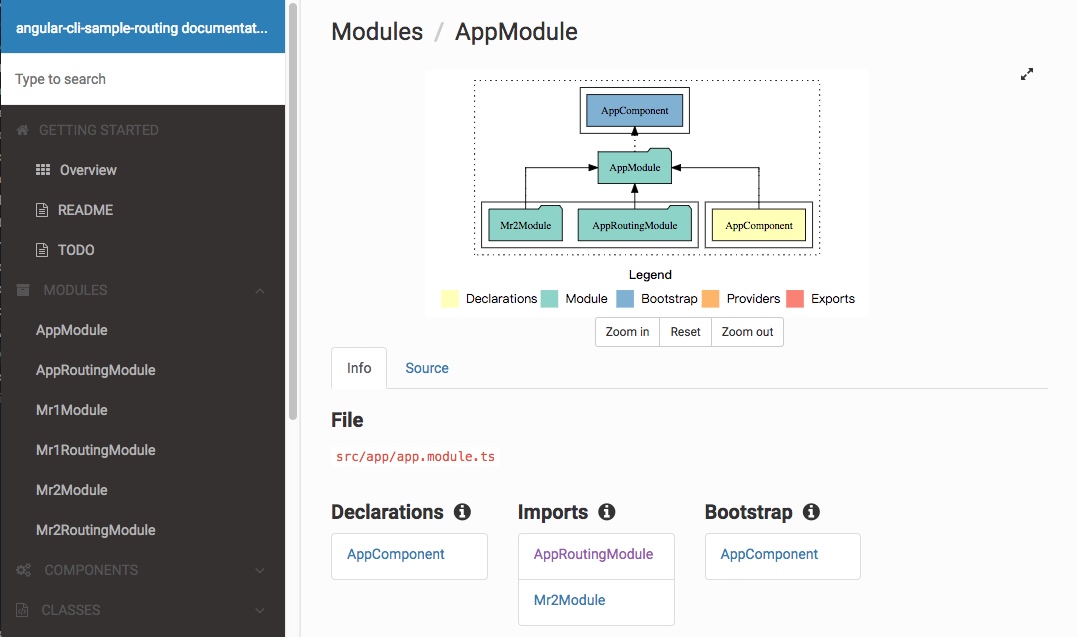
Task: Open the AppRoutingModule import link
Action: (593, 555)
